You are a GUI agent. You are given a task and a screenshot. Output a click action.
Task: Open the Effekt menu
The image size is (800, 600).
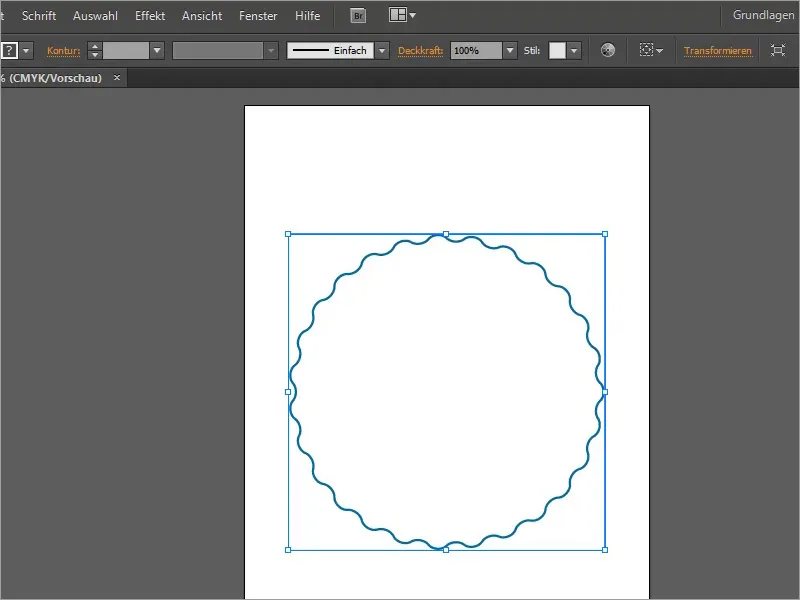150,16
